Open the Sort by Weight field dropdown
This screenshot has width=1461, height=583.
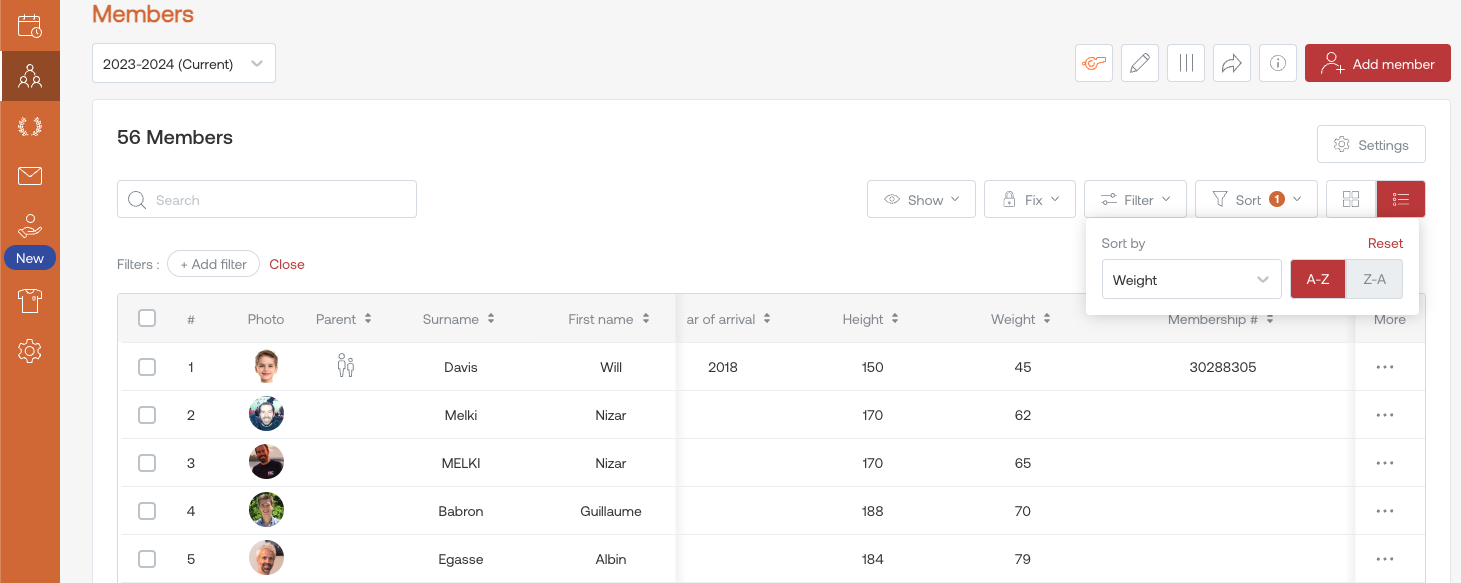(x=1191, y=279)
